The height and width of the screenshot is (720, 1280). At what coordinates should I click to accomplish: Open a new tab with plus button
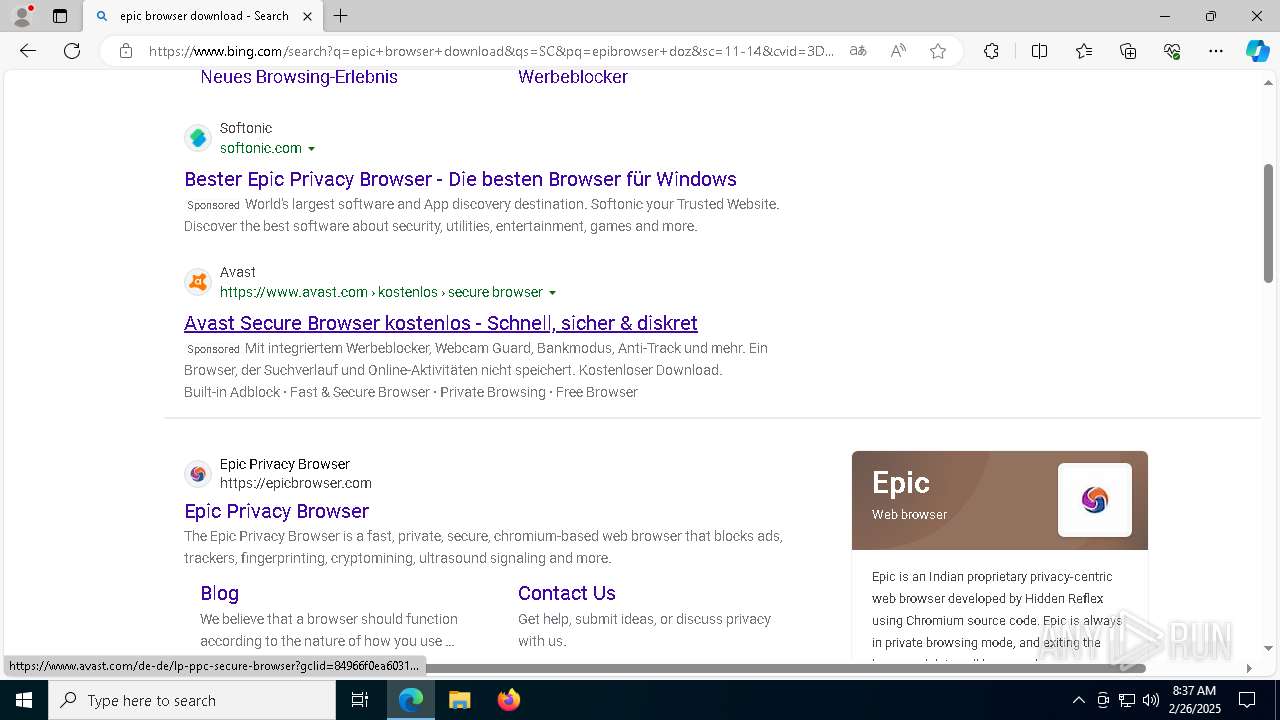[x=341, y=16]
